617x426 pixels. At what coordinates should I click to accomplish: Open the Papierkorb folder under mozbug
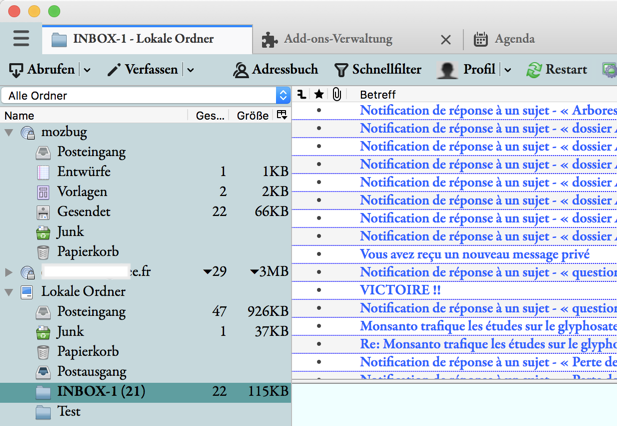coord(87,252)
